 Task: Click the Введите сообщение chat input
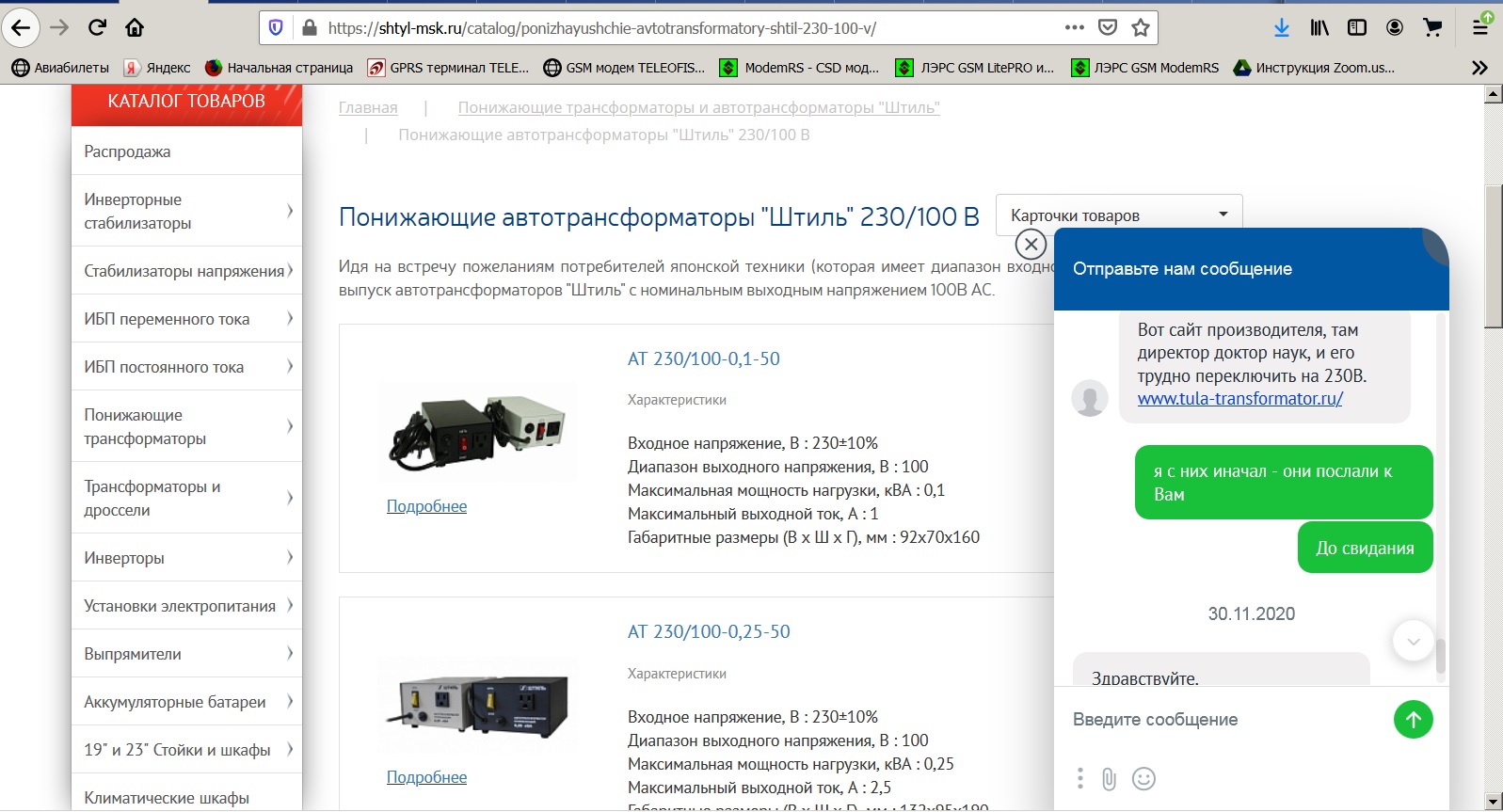pyautogui.click(x=1223, y=720)
